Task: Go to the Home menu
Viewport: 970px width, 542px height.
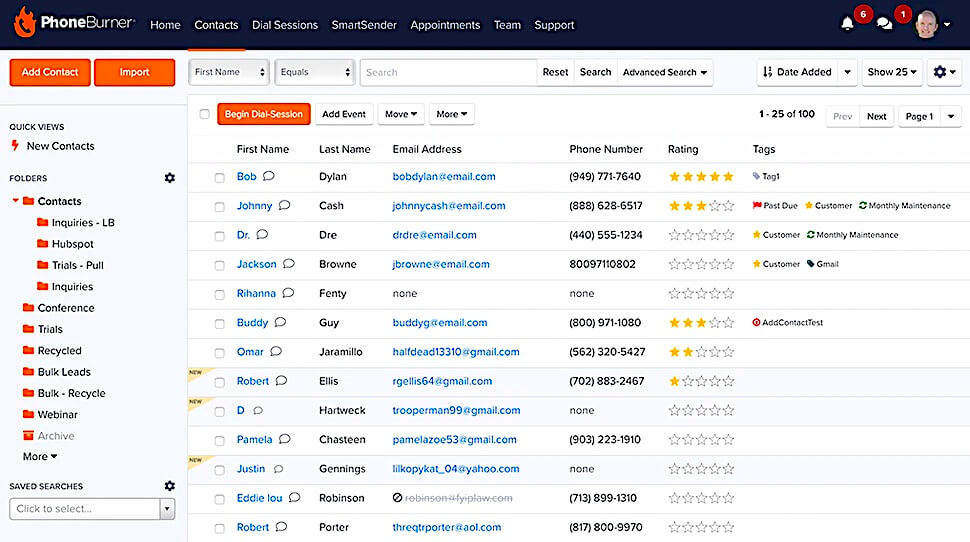Action: point(165,25)
